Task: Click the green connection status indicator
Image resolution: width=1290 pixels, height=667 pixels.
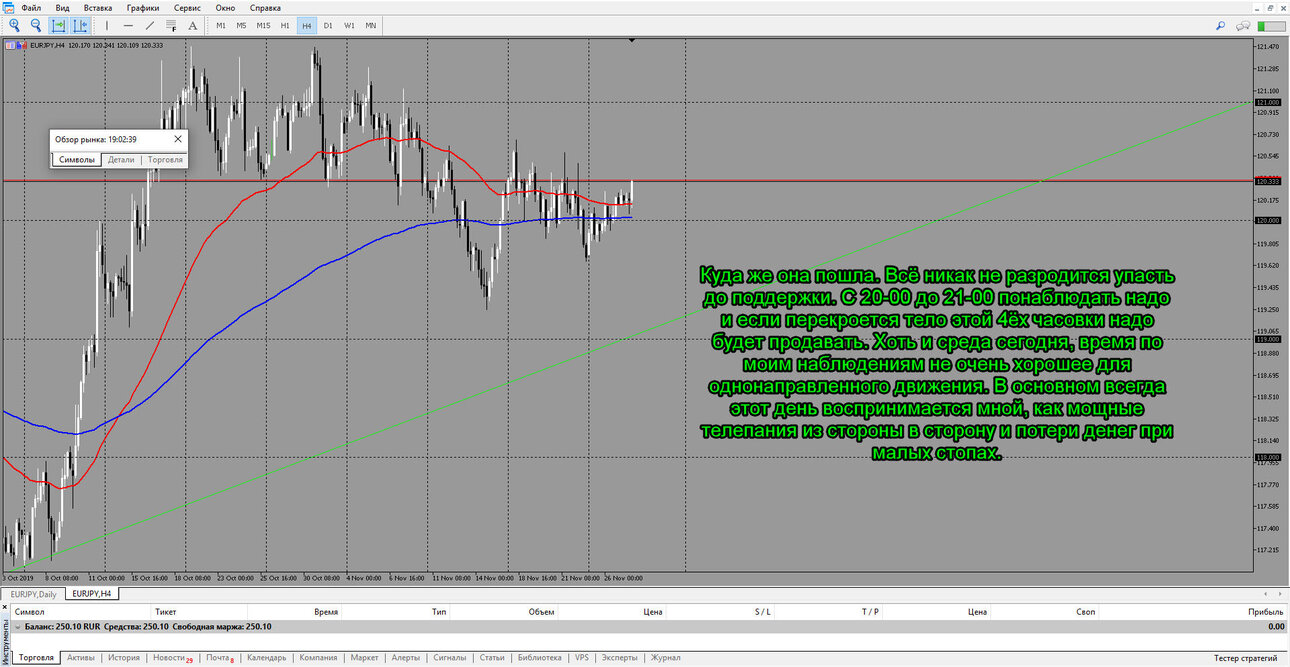Action: 1270,25
